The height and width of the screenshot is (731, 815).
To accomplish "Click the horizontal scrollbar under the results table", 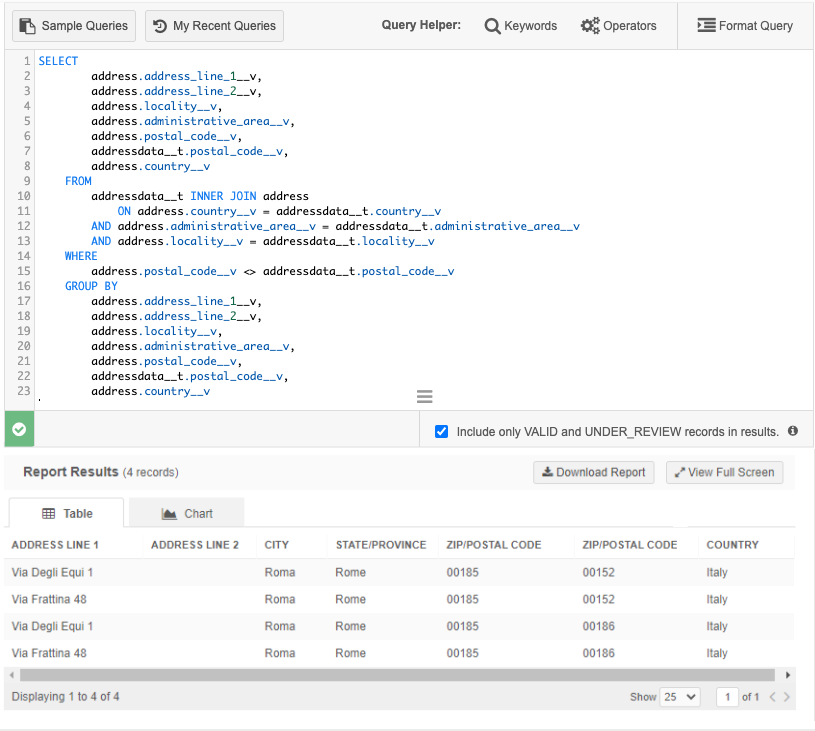I will pos(395,675).
